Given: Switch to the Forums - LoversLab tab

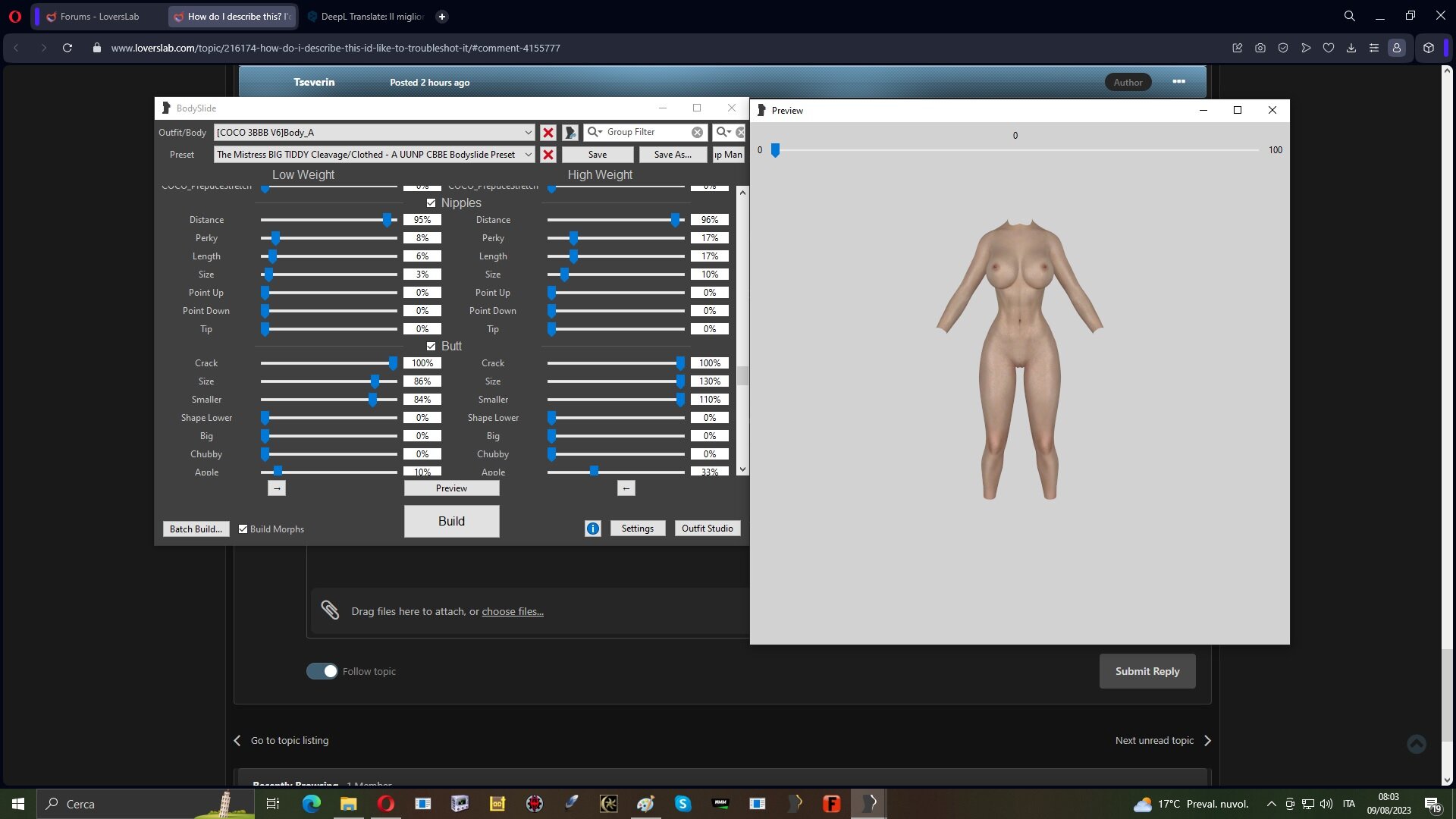Looking at the screenshot, I should tap(99, 17).
